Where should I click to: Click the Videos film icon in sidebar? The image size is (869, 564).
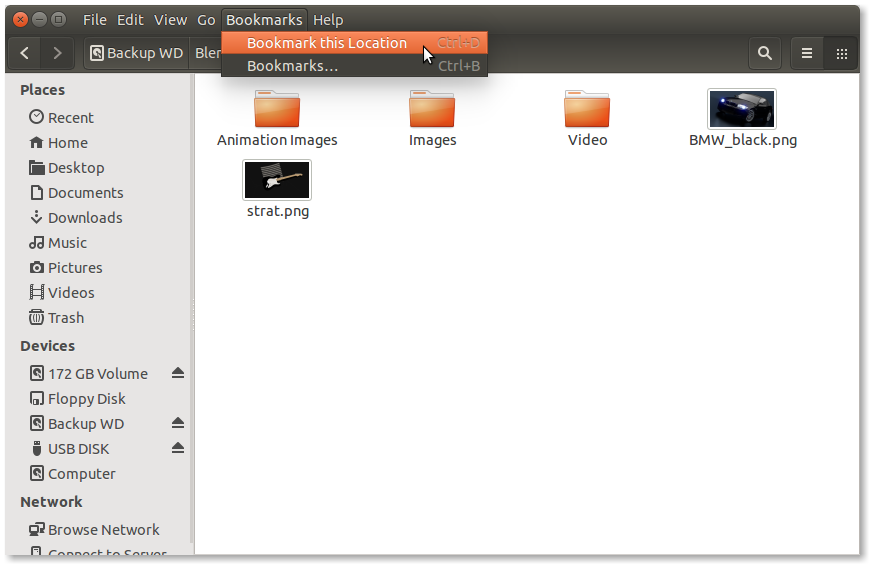coord(37,292)
